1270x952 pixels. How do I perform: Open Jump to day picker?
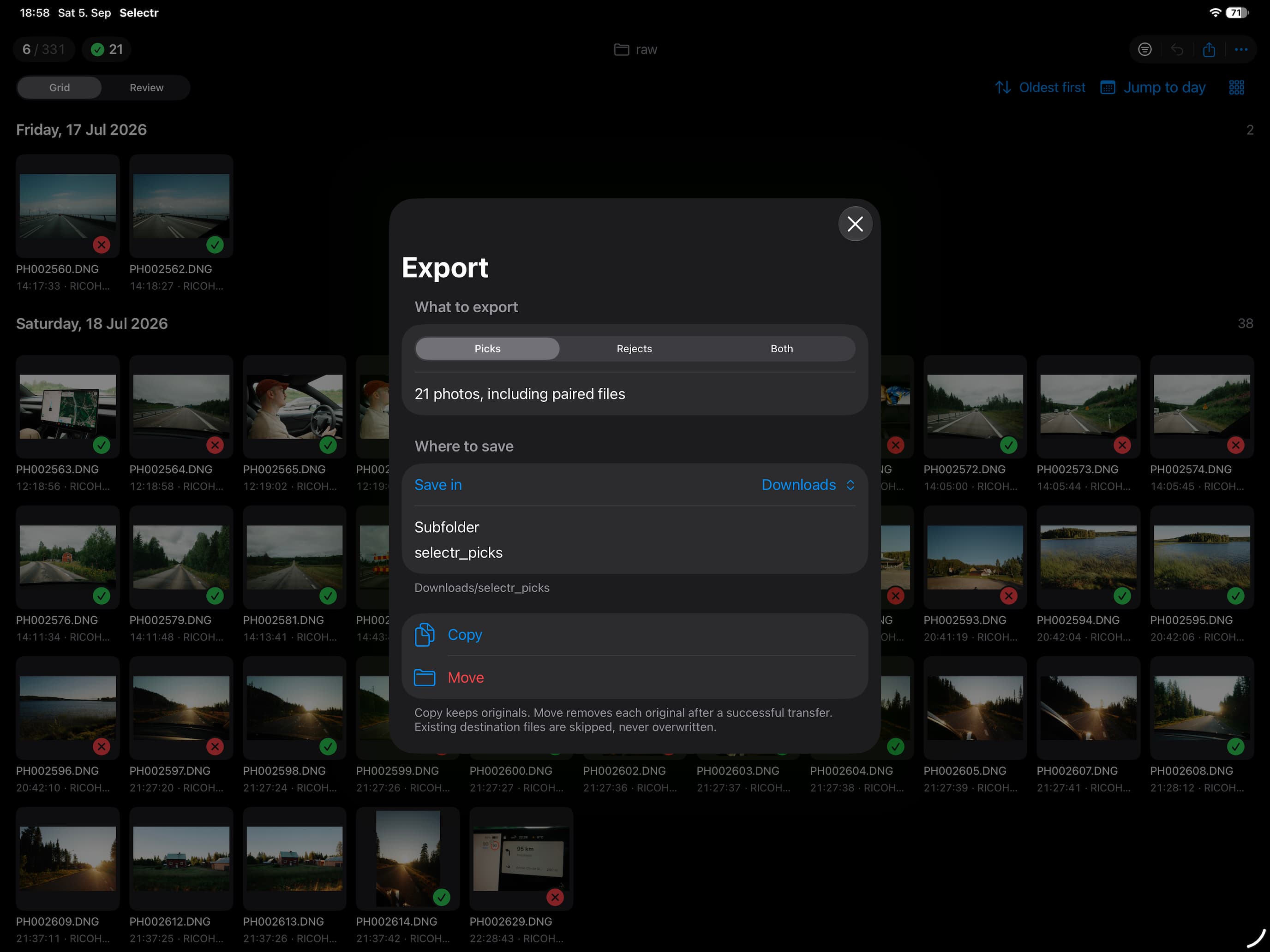(x=1152, y=87)
